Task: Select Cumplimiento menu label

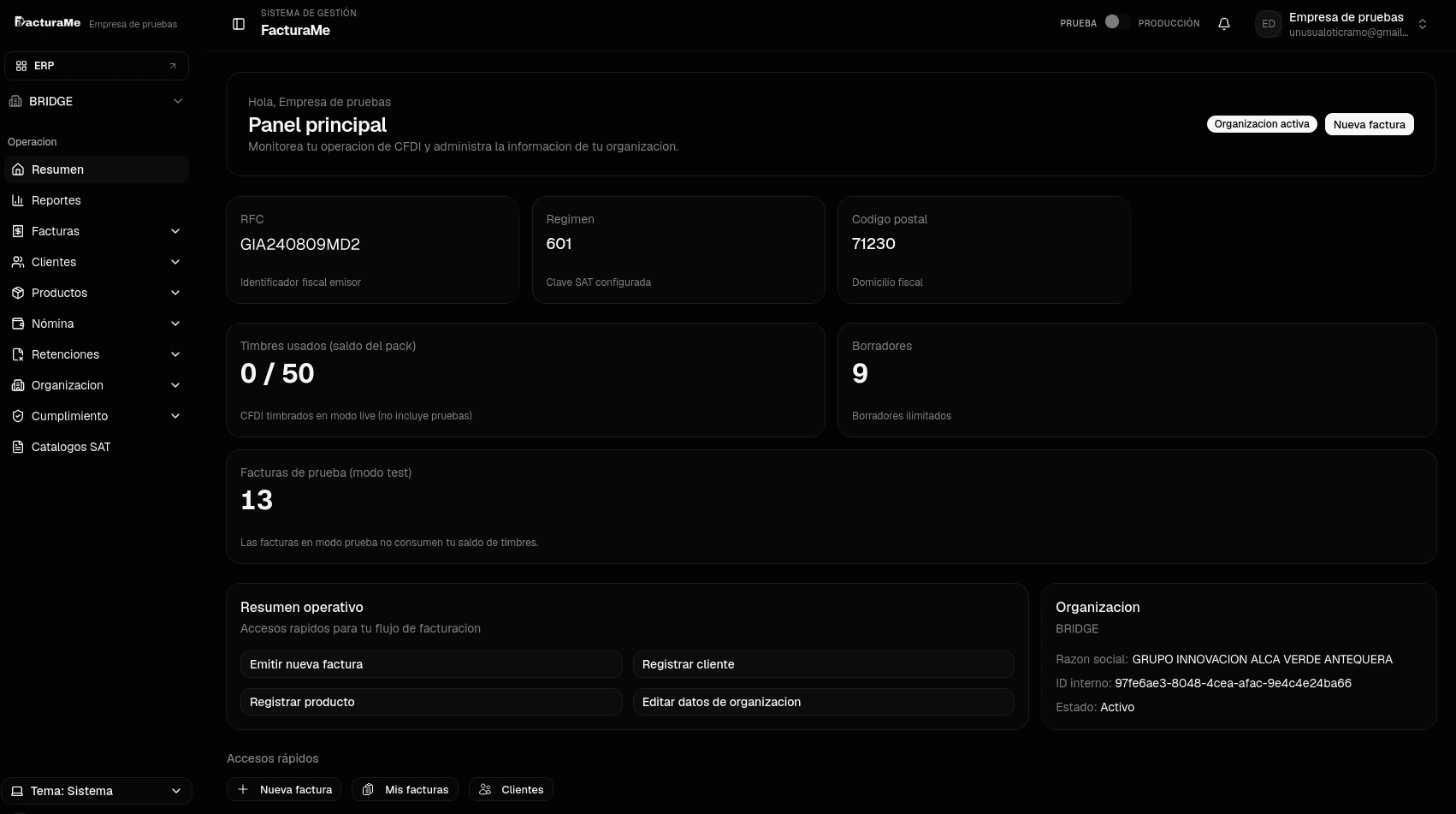Action: (x=70, y=416)
